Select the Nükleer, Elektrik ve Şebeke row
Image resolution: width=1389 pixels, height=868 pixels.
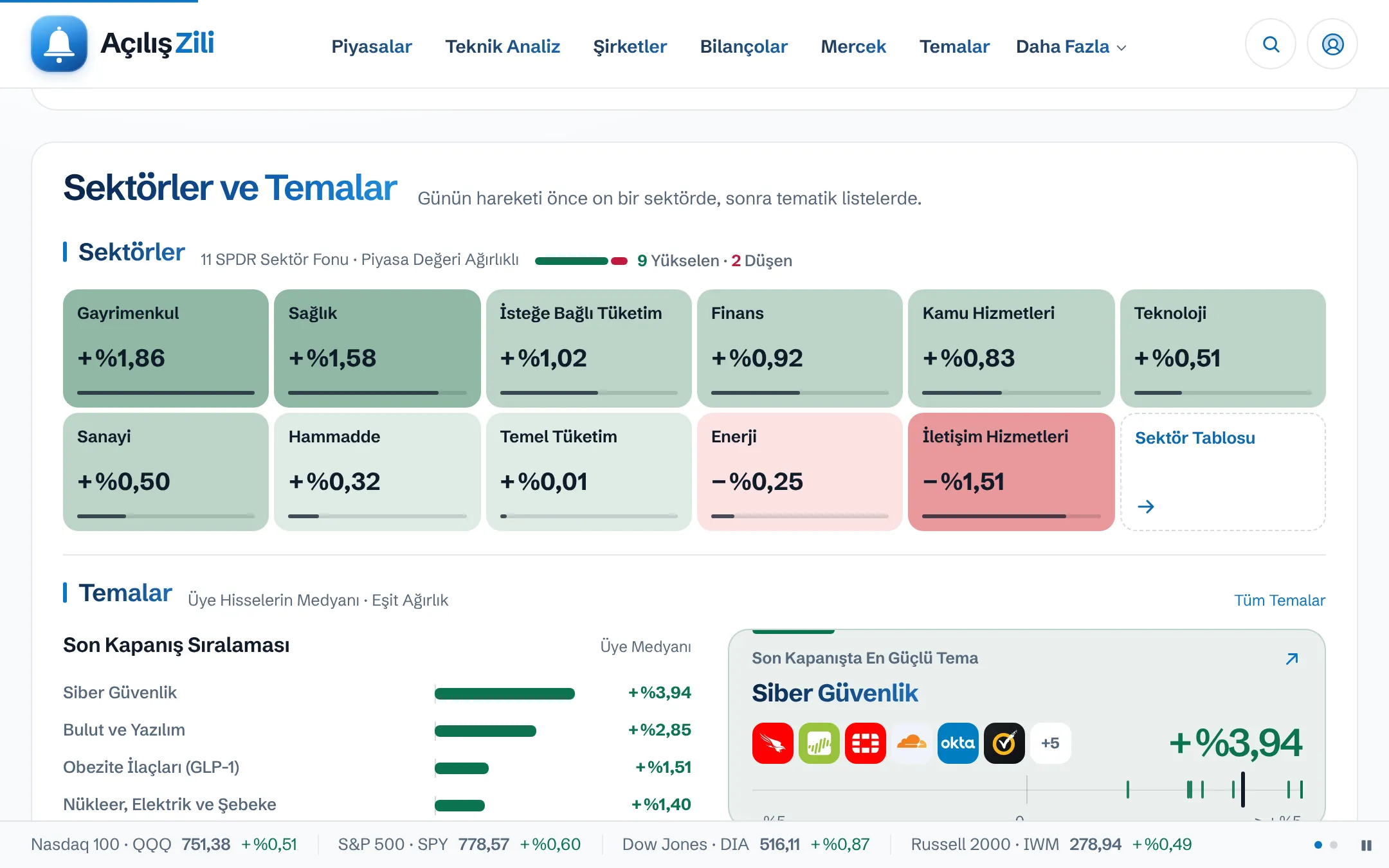(377, 805)
